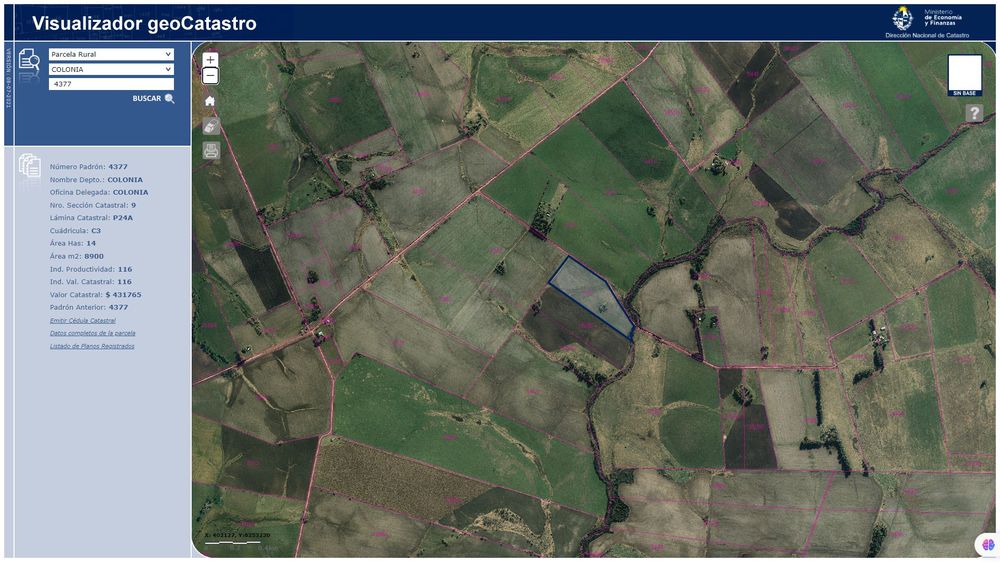
Task: Click the Visualizador geoCatastro title
Action: pyautogui.click(x=144, y=23)
